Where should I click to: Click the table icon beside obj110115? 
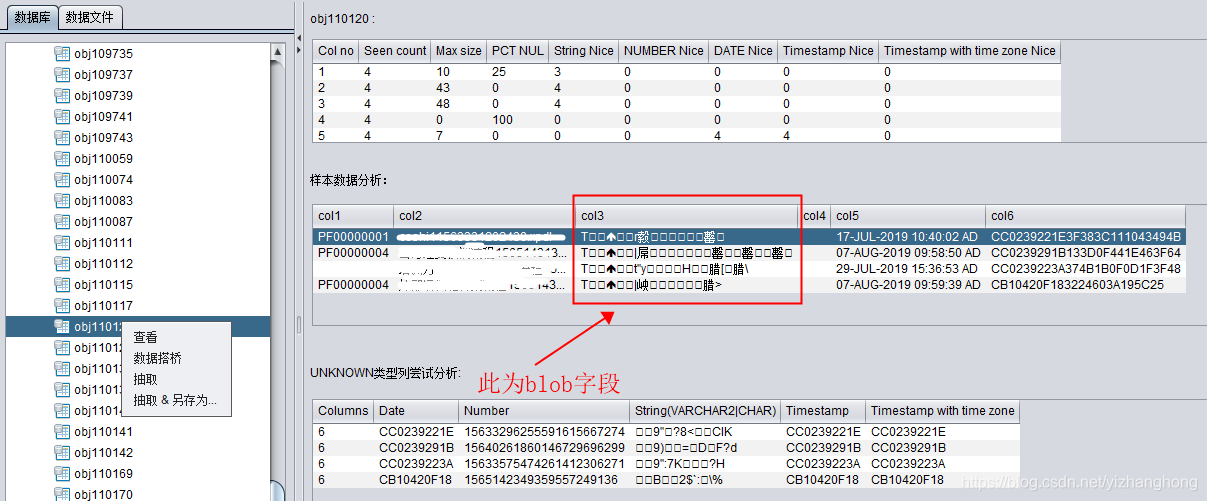coord(61,285)
